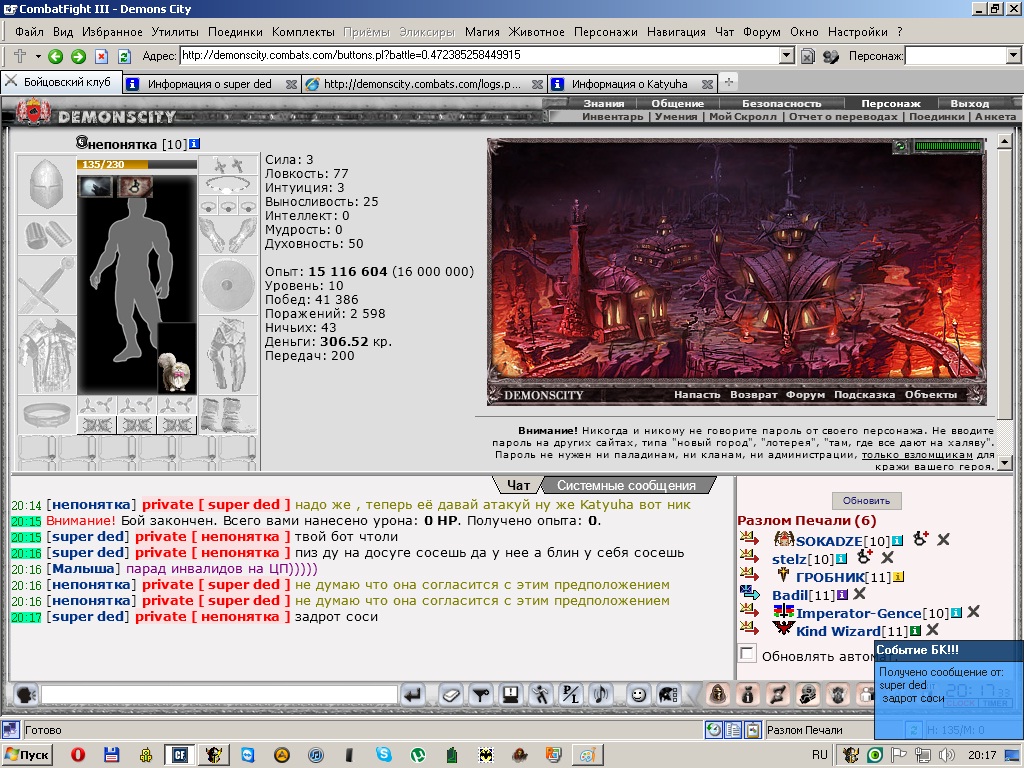Click the white cat pet image
The image size is (1024, 768).
point(176,372)
